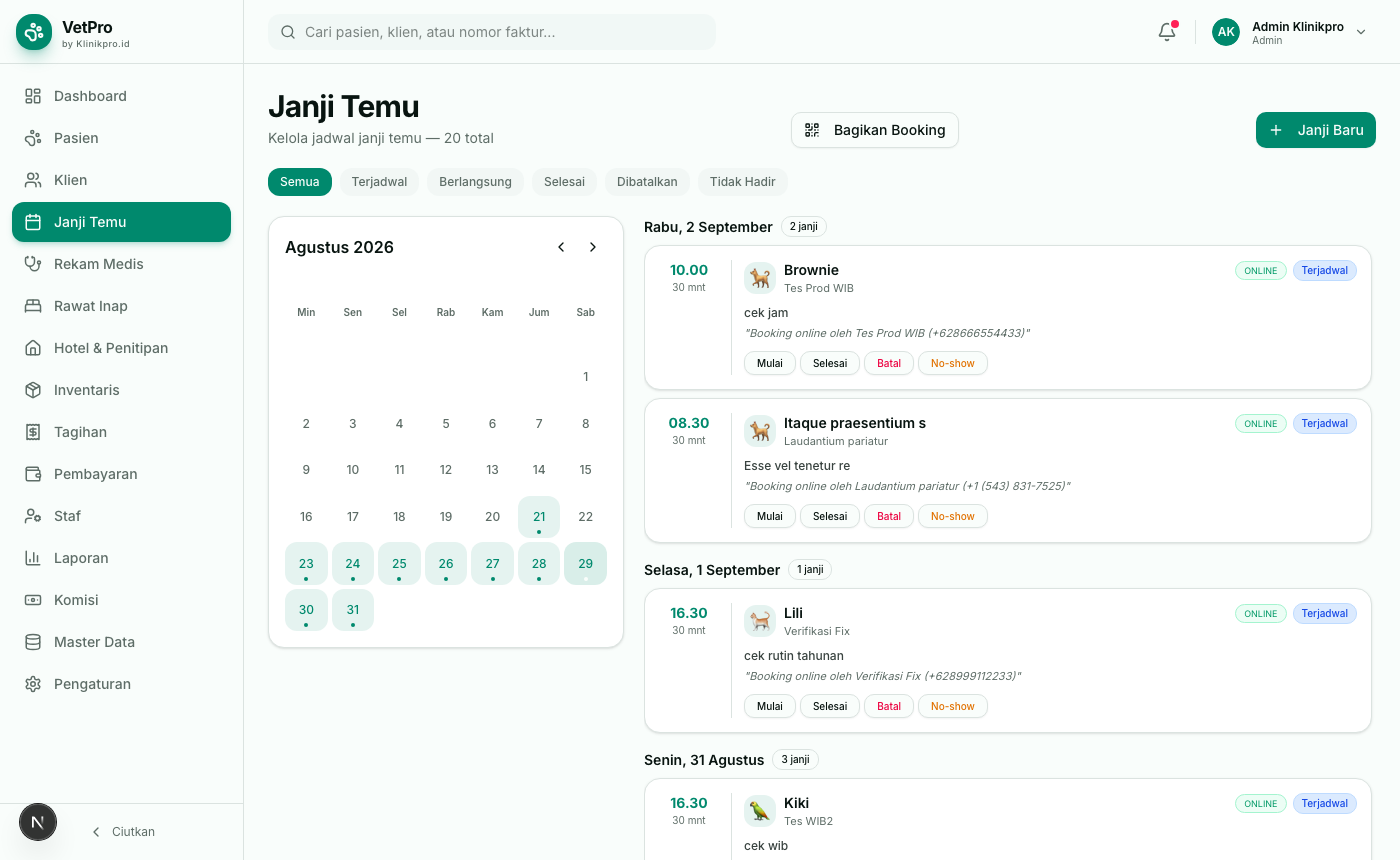Click the Senin, 31 Agustus heading
Image resolution: width=1400 pixels, height=860 pixels.
[x=704, y=760]
